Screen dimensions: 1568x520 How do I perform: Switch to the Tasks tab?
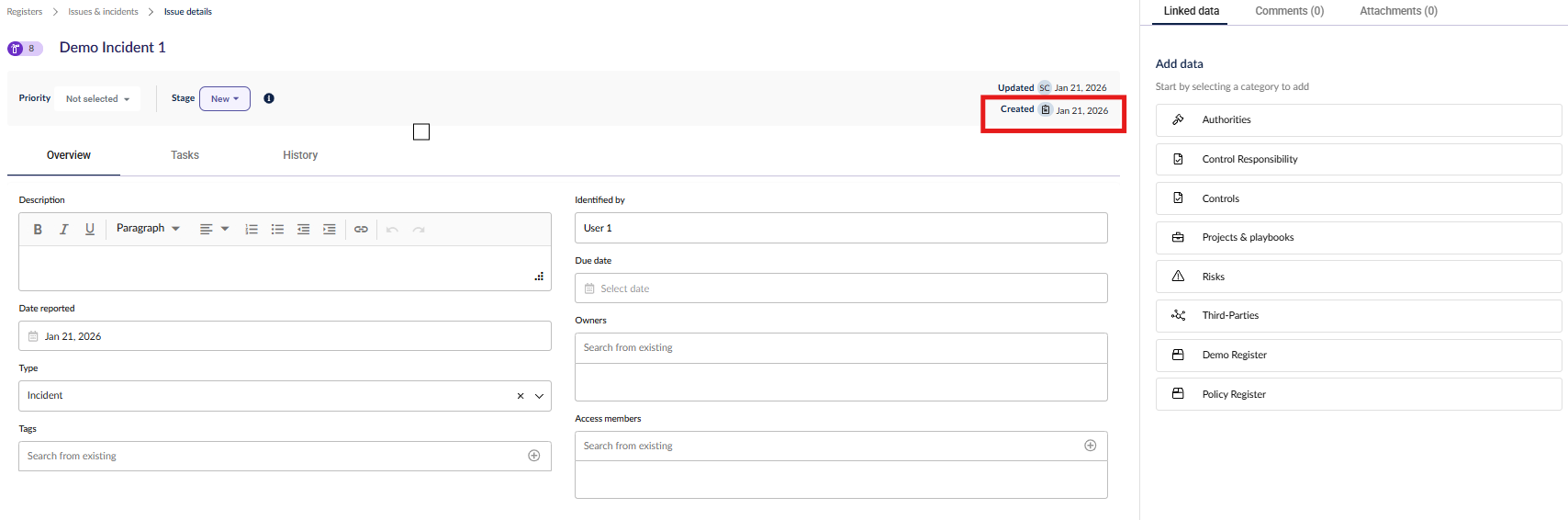tap(185, 155)
